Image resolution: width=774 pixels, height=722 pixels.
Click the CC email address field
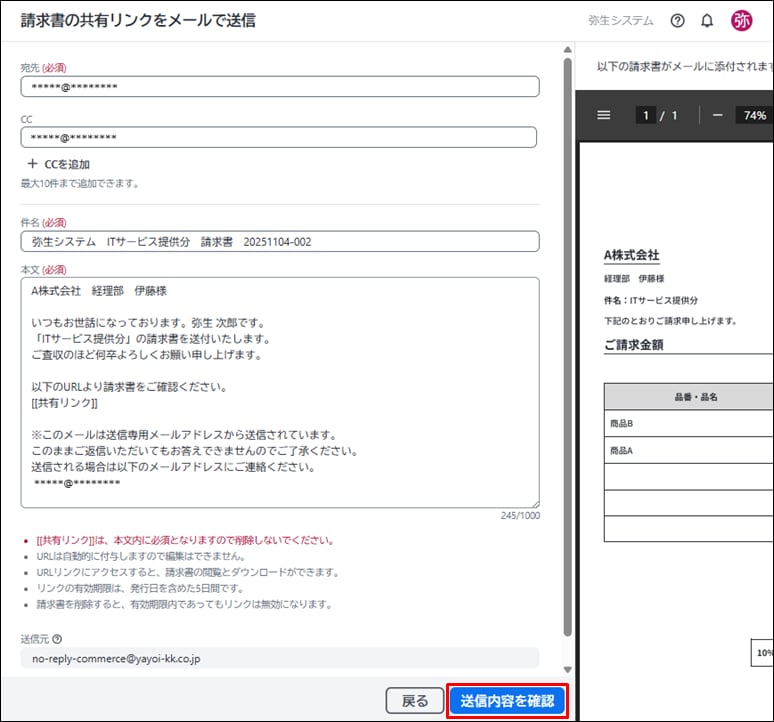coord(280,137)
